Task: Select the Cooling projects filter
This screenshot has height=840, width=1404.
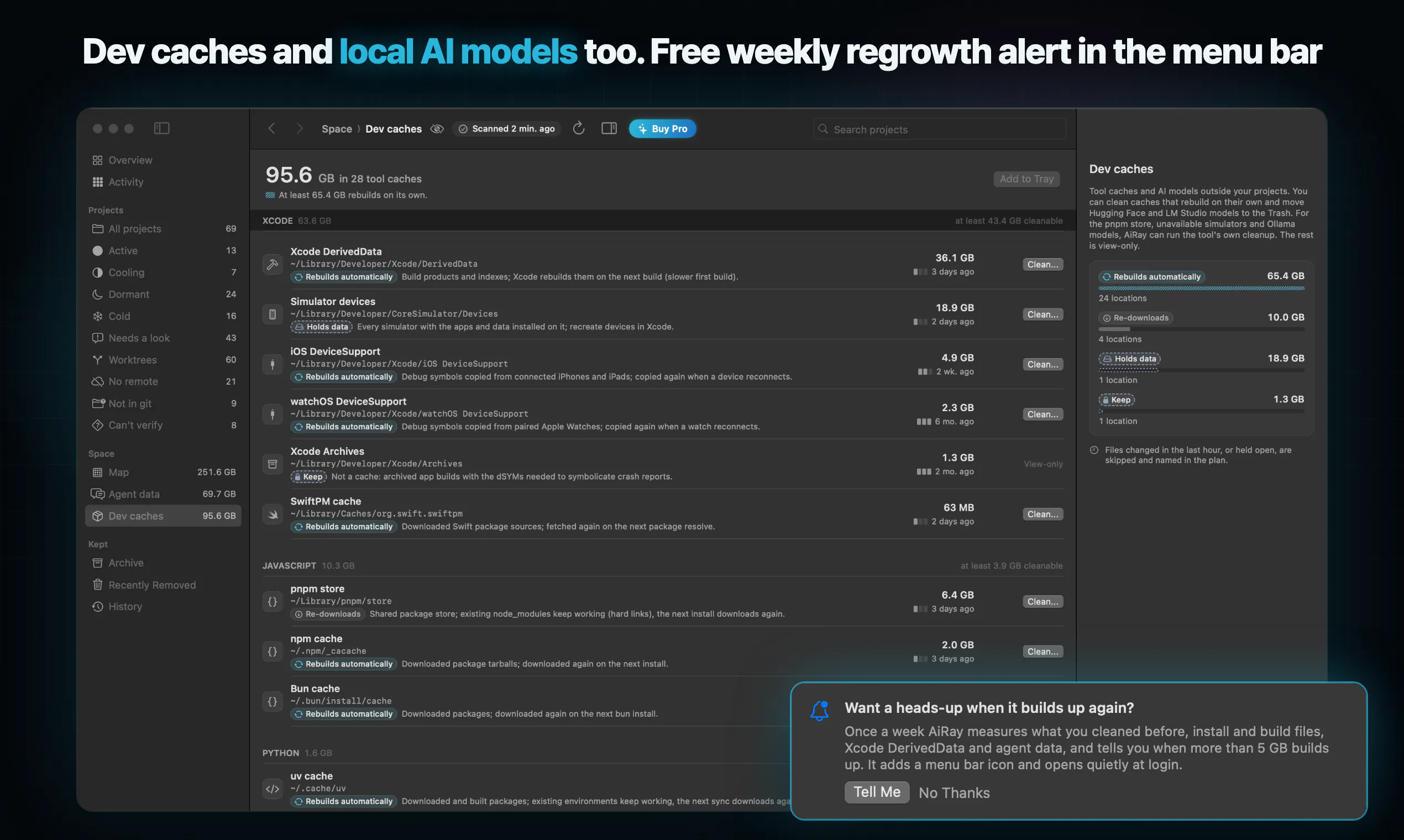Action: coord(163,272)
